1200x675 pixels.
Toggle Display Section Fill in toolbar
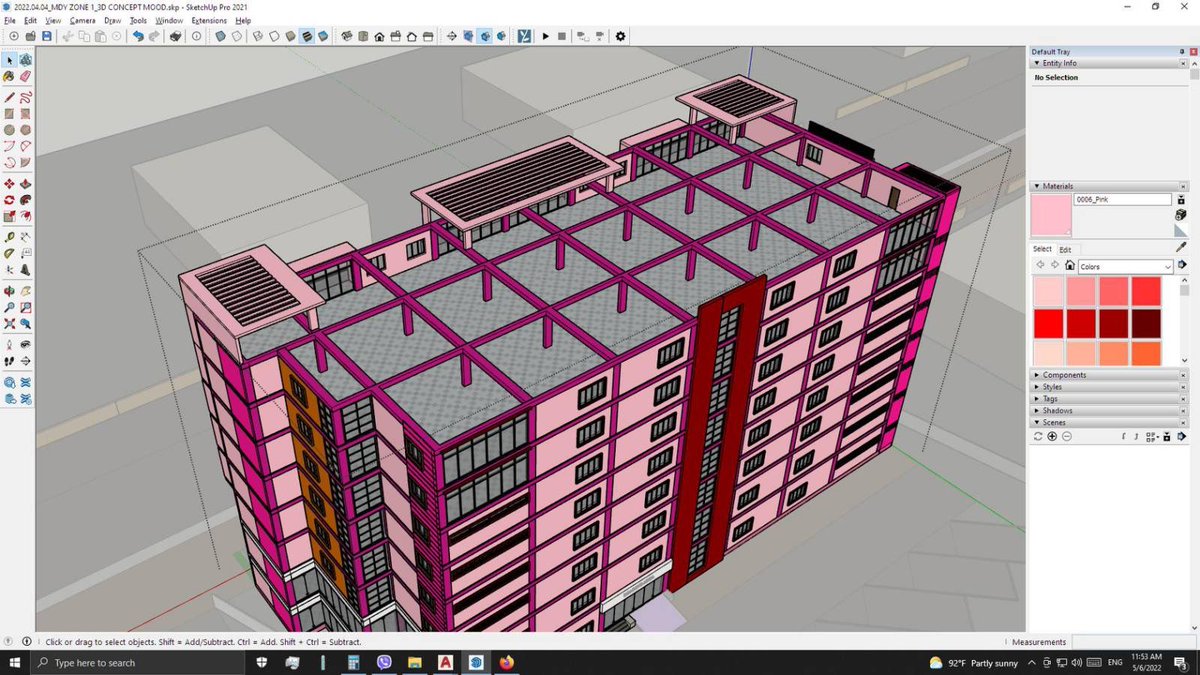pos(501,36)
